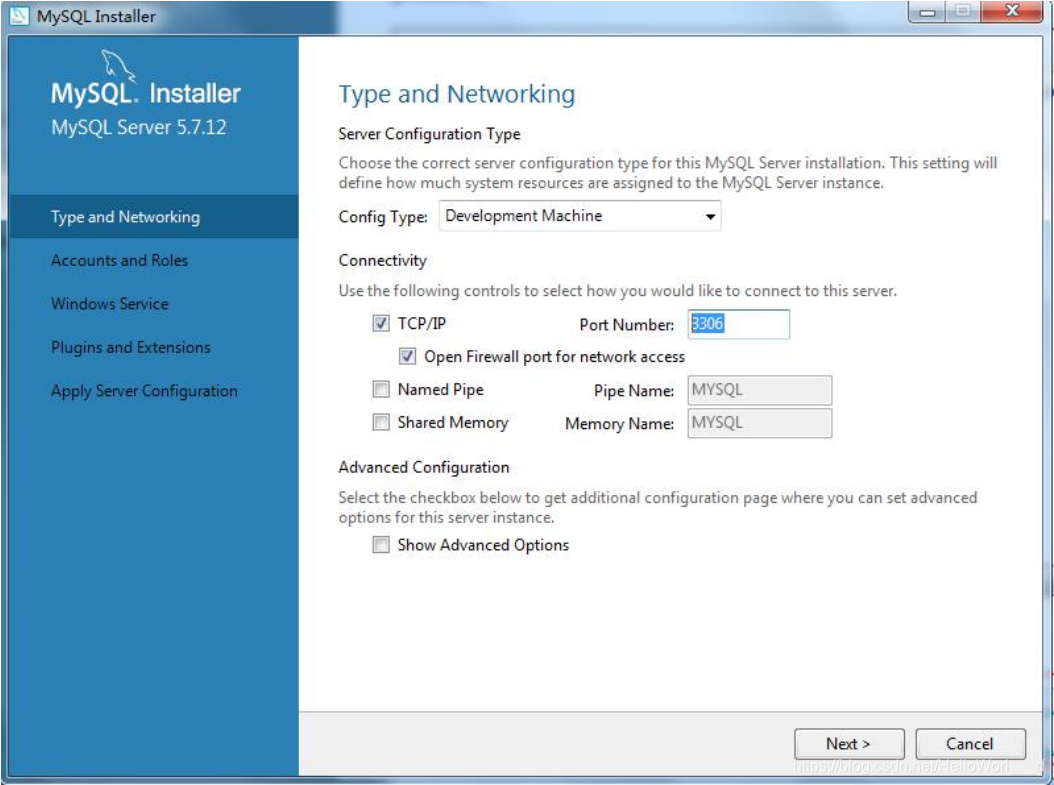Open the Windows Service step

point(110,304)
